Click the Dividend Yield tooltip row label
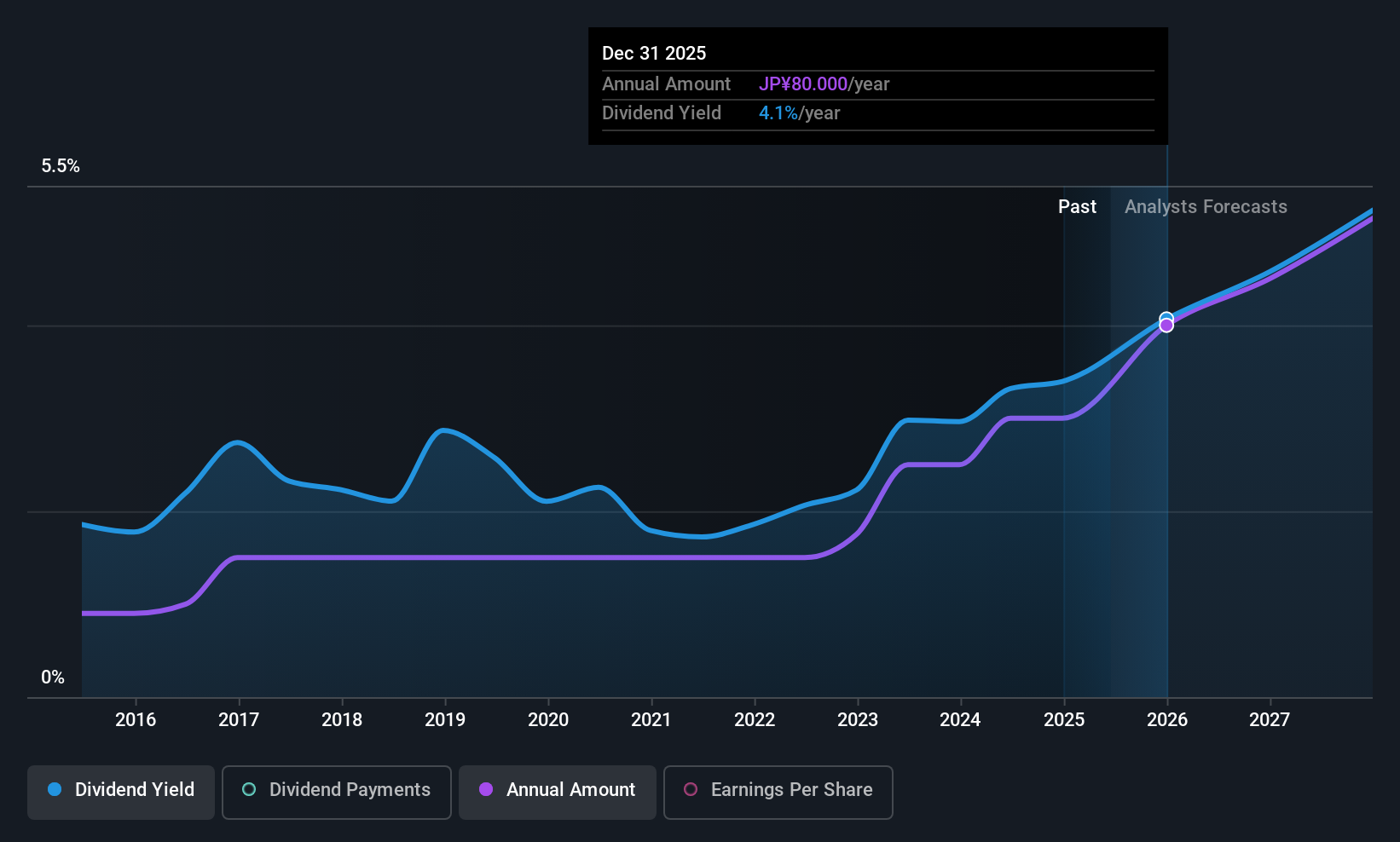 point(662,113)
